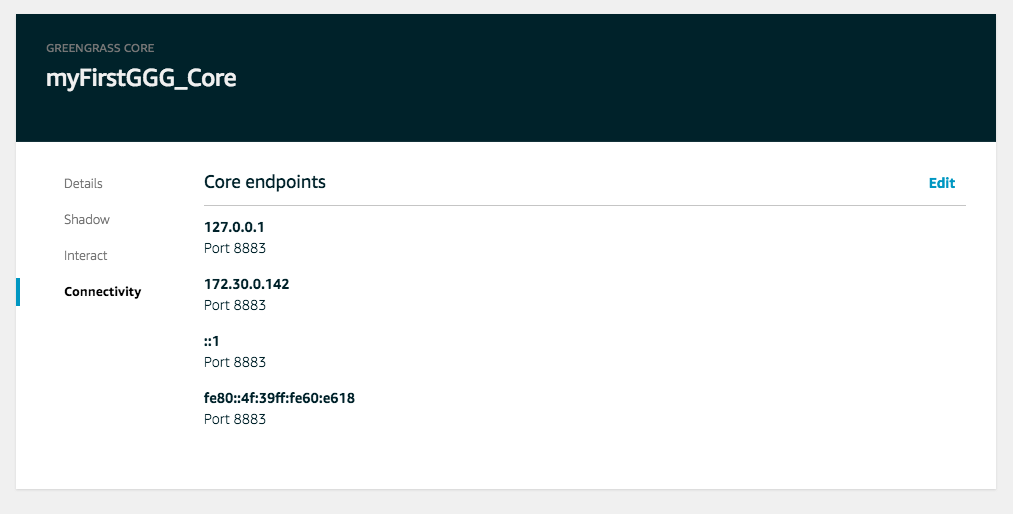Click the divider line below Core endpoints
This screenshot has width=1013, height=514.
pos(585,205)
